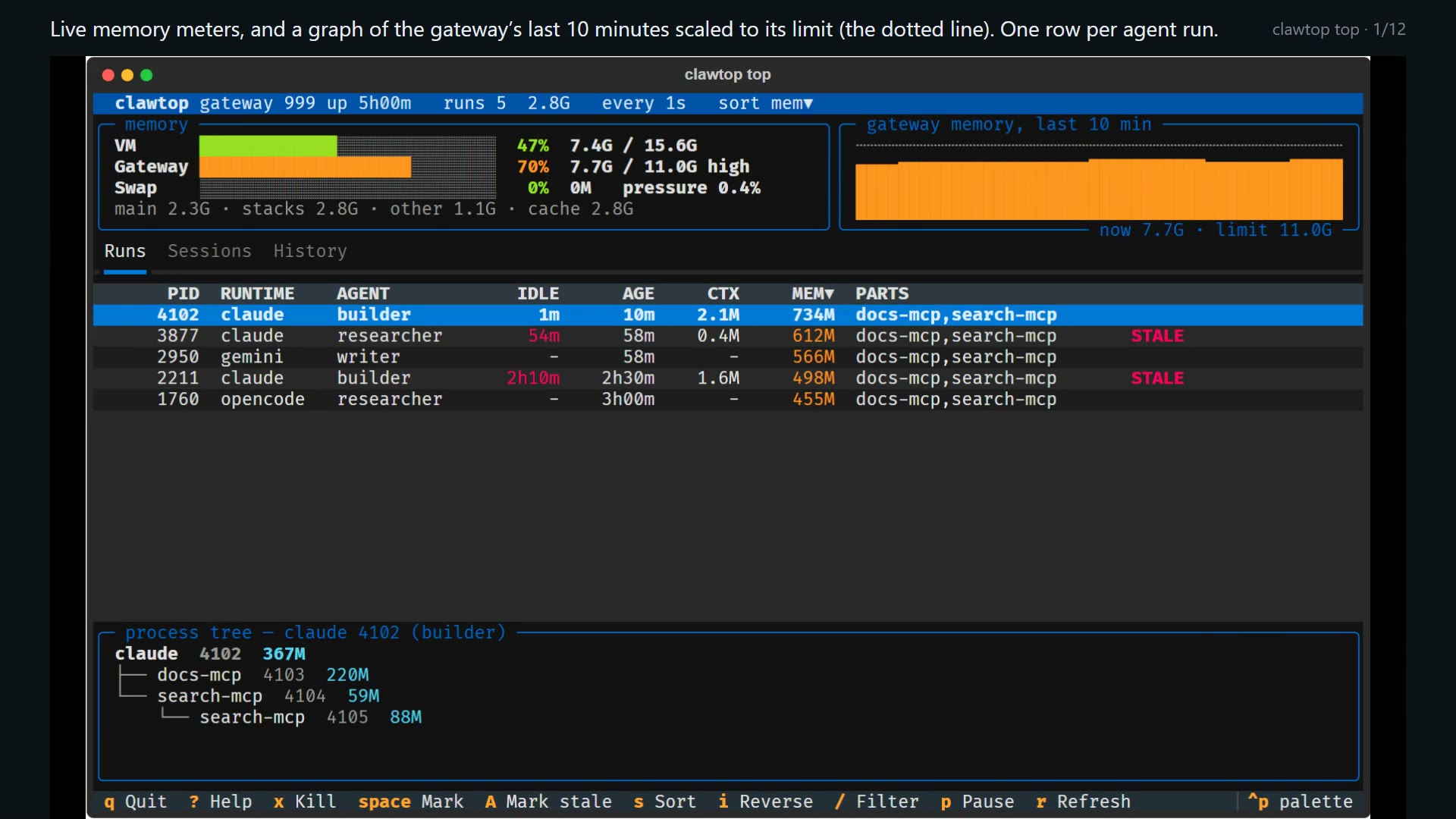Switch to the Runs tab

[125, 251]
